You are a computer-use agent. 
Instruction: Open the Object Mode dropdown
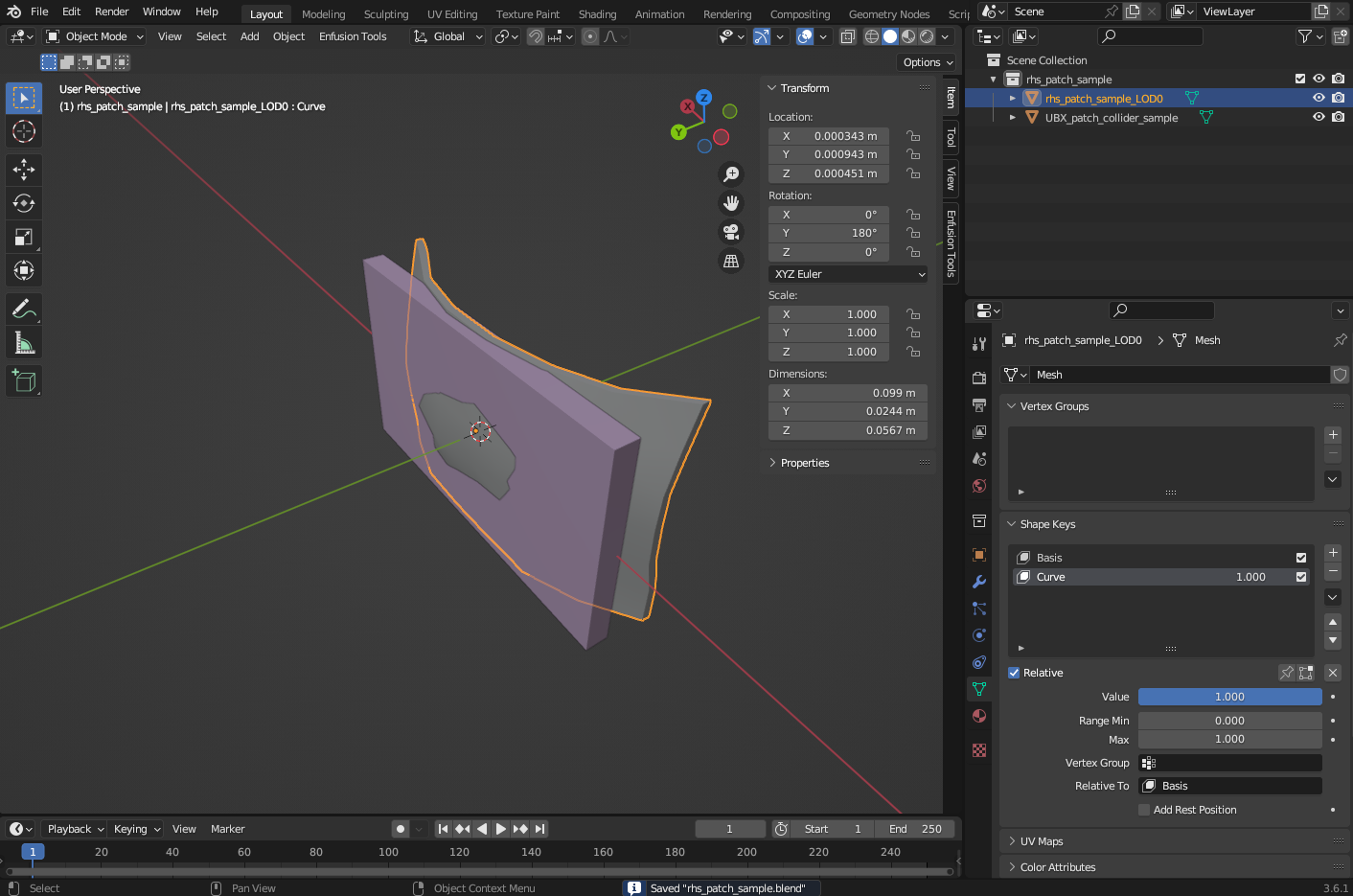[x=95, y=36]
